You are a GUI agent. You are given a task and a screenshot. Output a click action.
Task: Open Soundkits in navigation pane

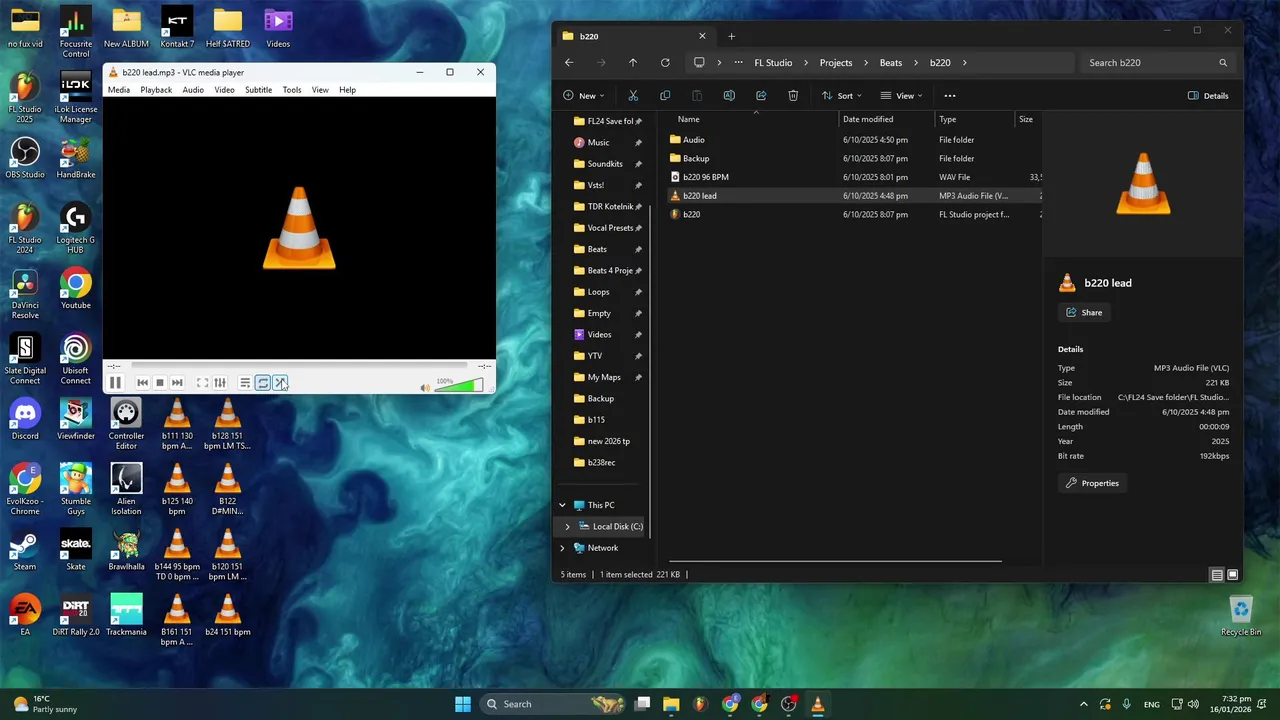tap(606, 164)
